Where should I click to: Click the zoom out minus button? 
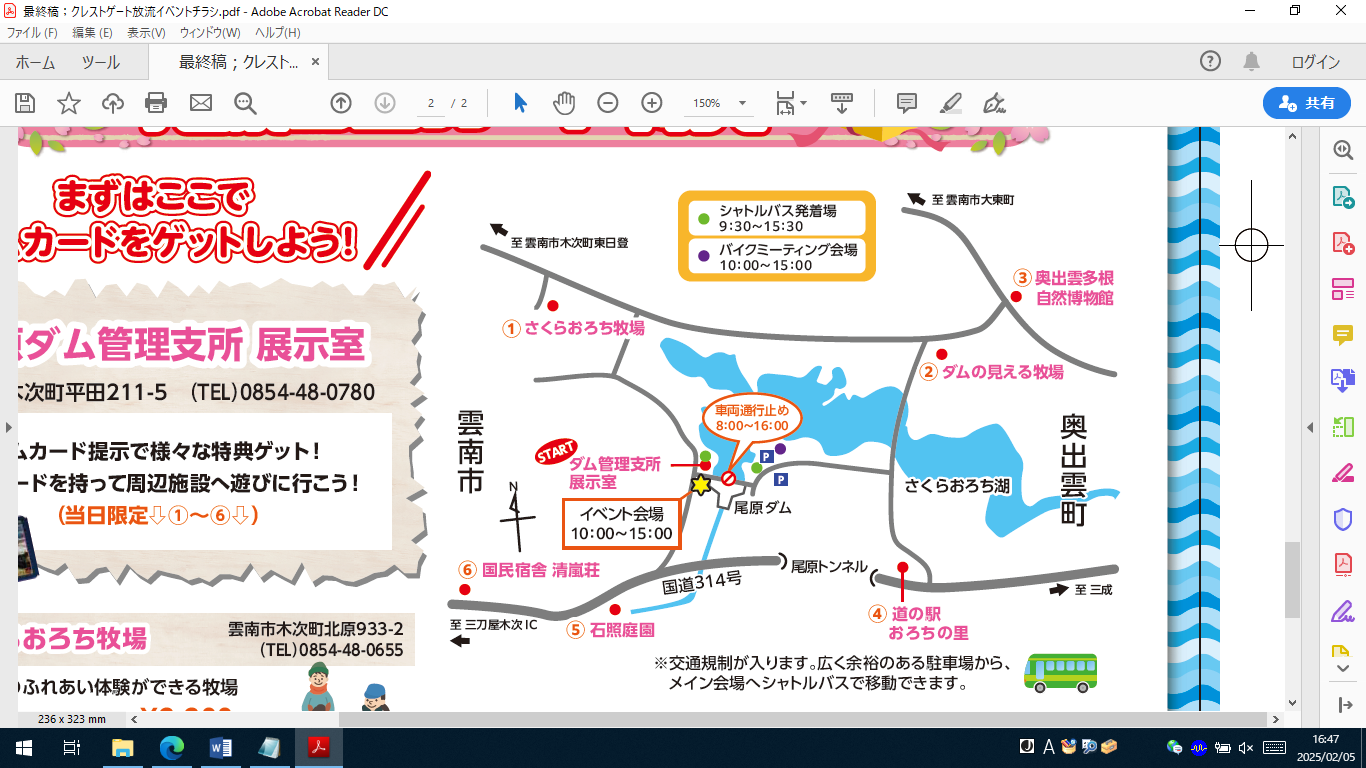[x=608, y=103]
